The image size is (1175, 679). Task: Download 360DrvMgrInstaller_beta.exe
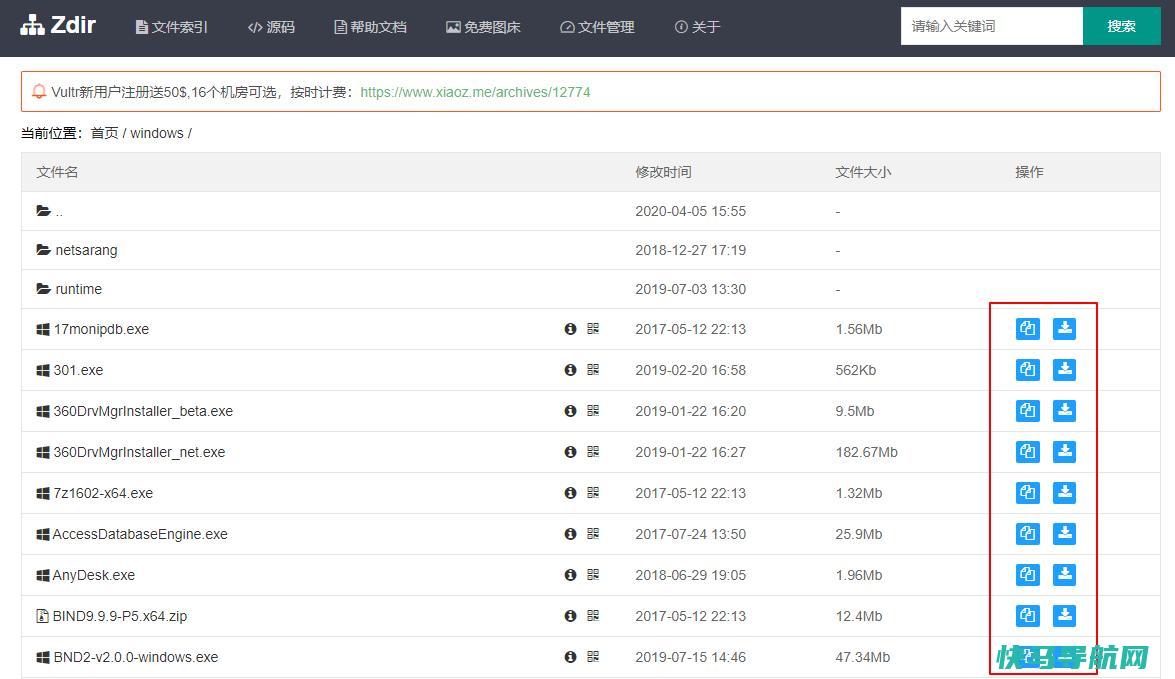coord(1064,411)
